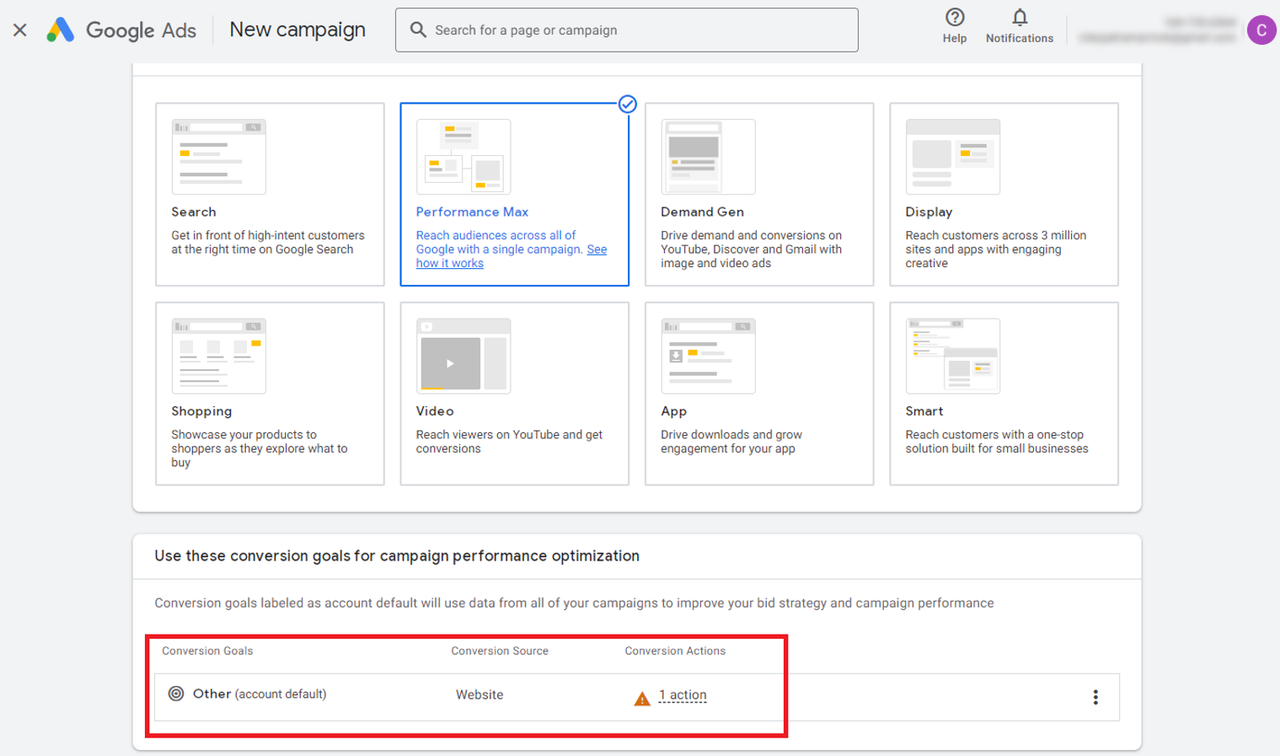Image resolution: width=1280 pixels, height=756 pixels.
Task: Close the New campaign page
Action: 20,30
